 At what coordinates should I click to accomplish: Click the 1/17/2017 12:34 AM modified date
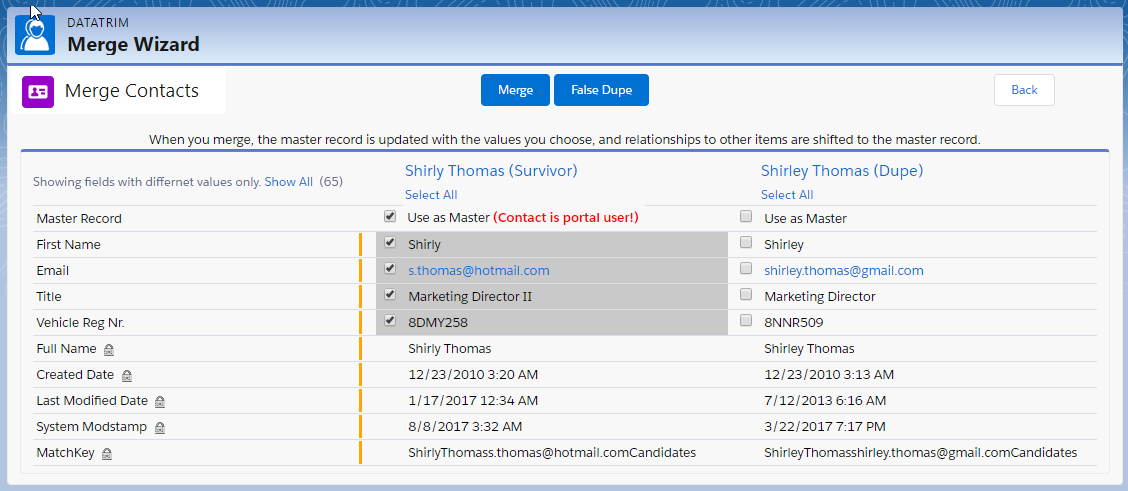tap(473, 400)
